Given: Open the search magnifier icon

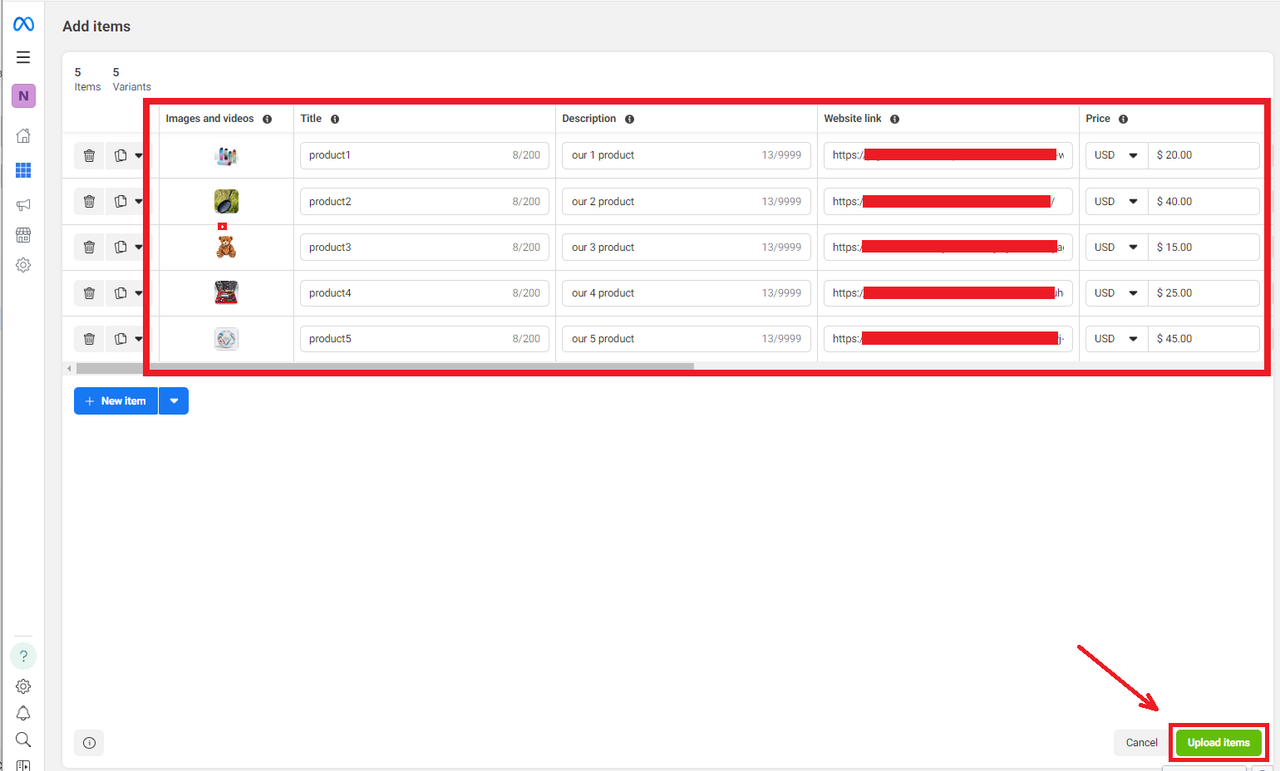Looking at the screenshot, I should 23,740.
